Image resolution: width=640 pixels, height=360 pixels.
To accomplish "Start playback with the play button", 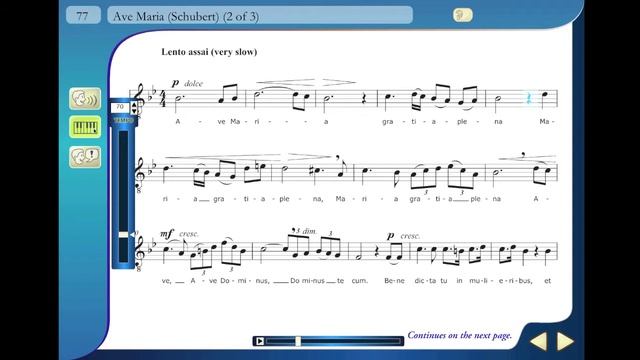I will pyautogui.click(x=260, y=341).
